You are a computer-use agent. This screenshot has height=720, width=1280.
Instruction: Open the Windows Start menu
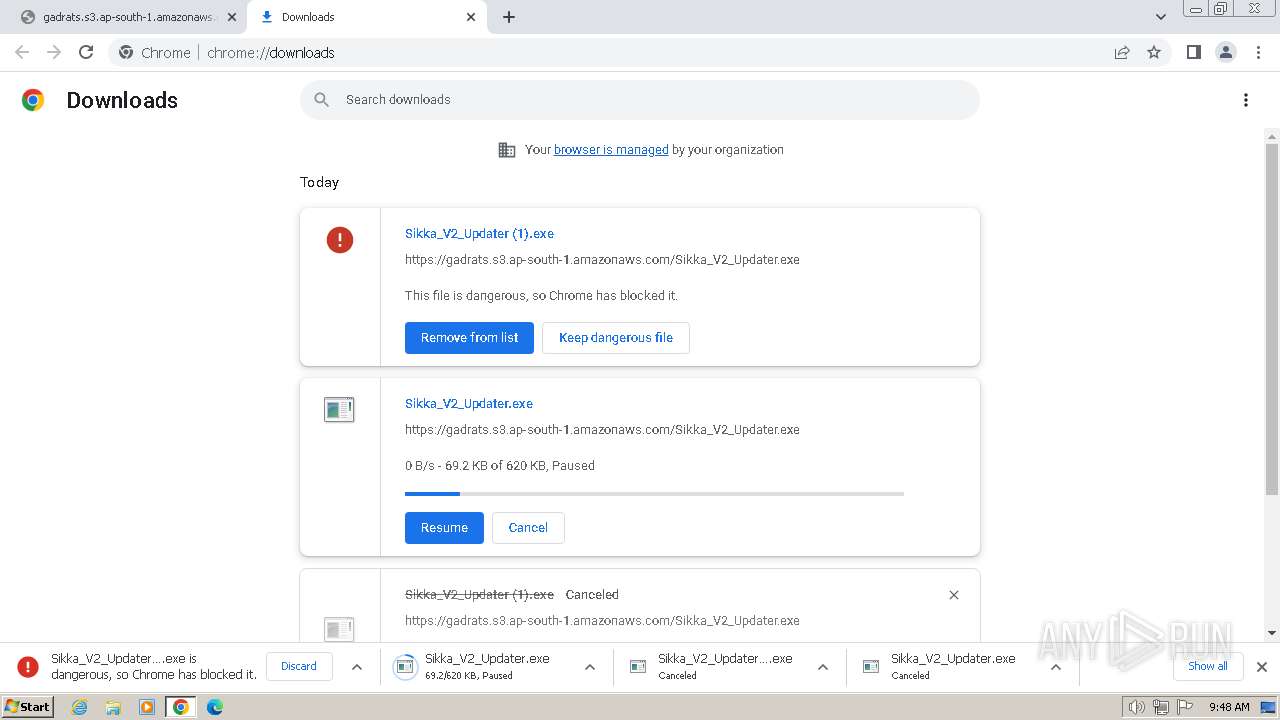click(28, 707)
